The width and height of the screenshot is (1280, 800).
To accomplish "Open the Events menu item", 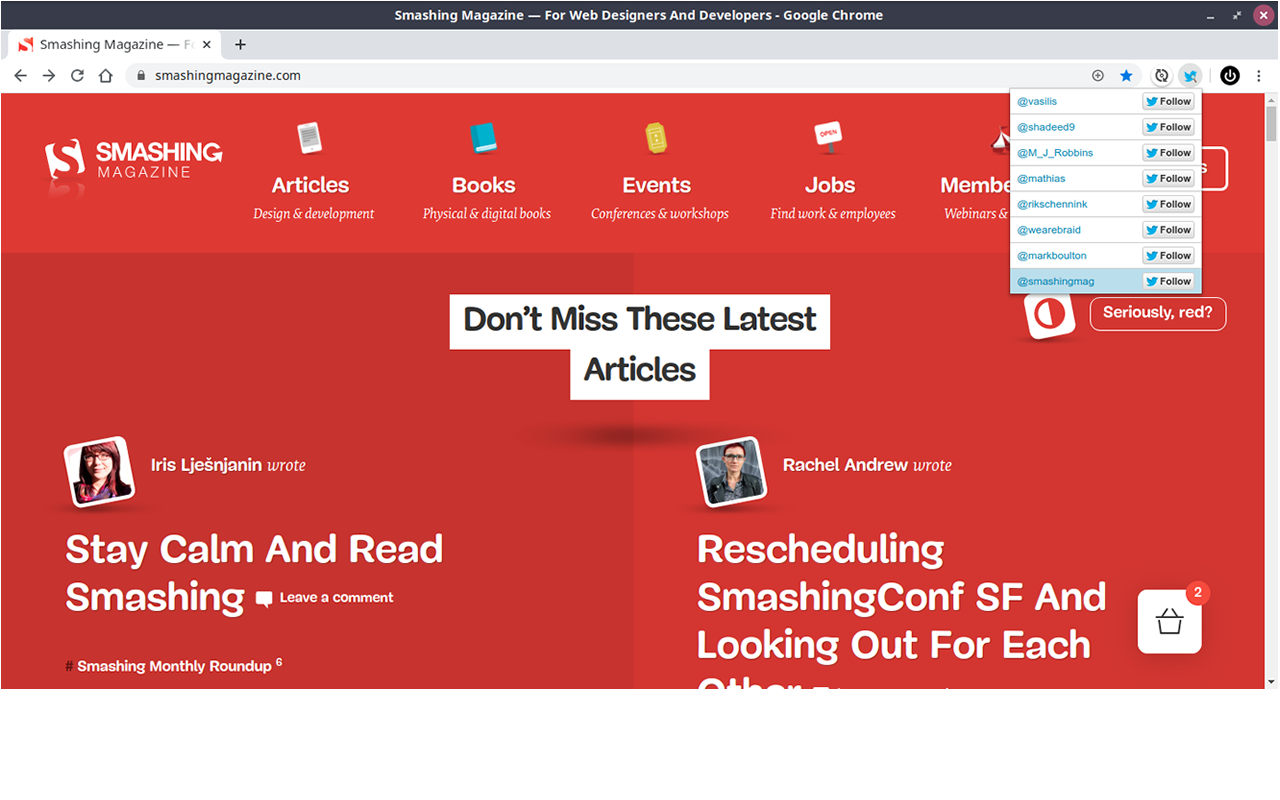I will [x=656, y=185].
